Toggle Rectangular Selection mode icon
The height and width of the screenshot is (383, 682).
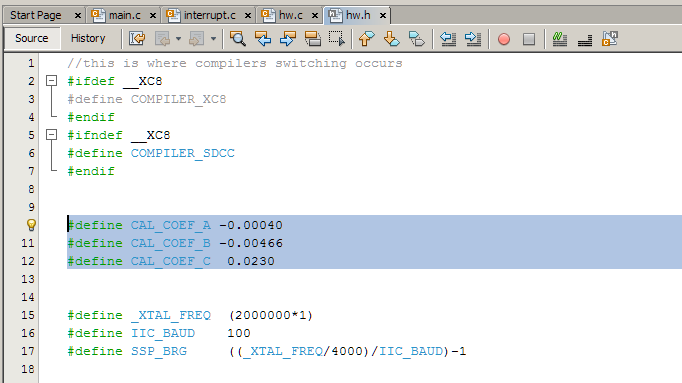click(x=337, y=39)
